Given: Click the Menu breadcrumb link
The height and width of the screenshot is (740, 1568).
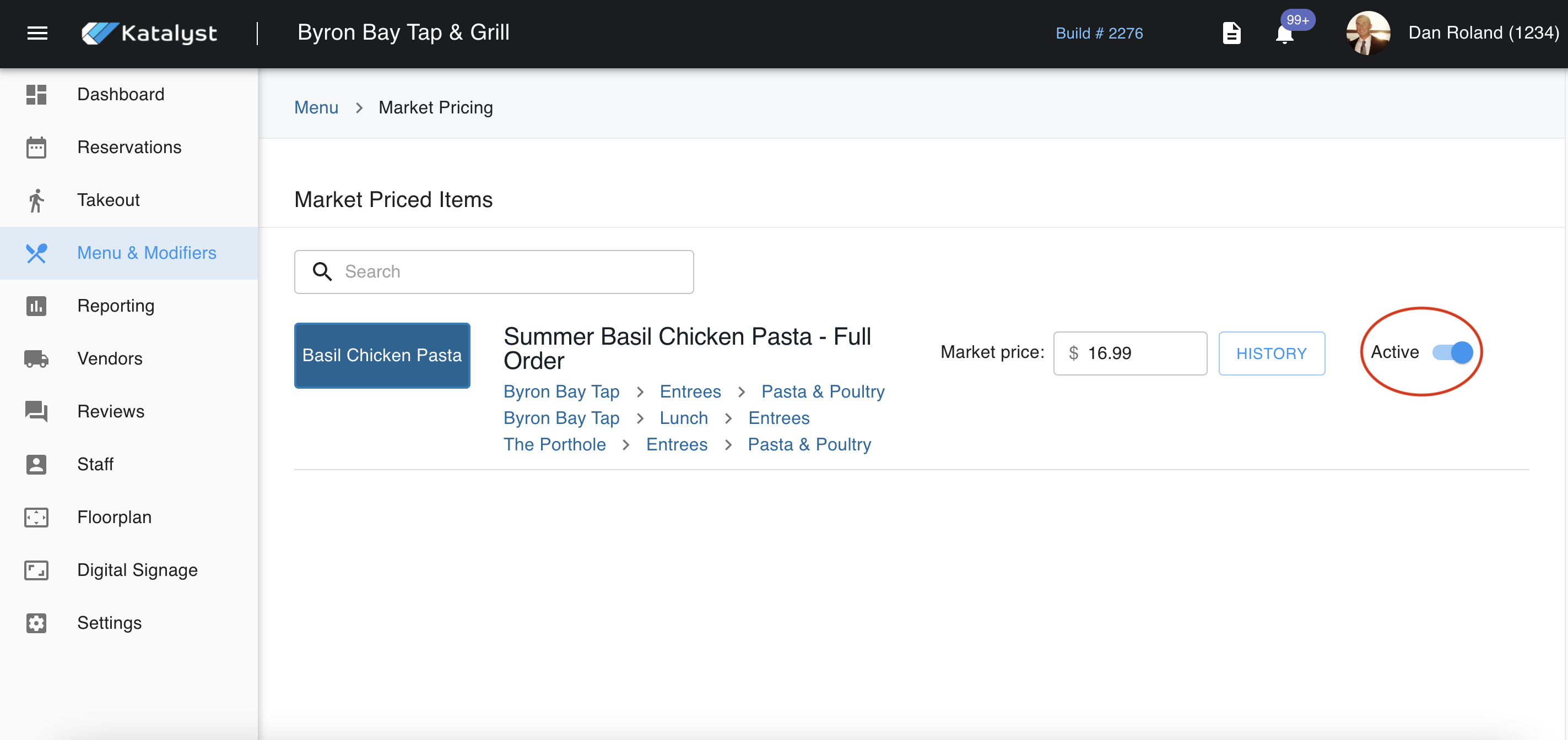Looking at the screenshot, I should click(x=316, y=108).
